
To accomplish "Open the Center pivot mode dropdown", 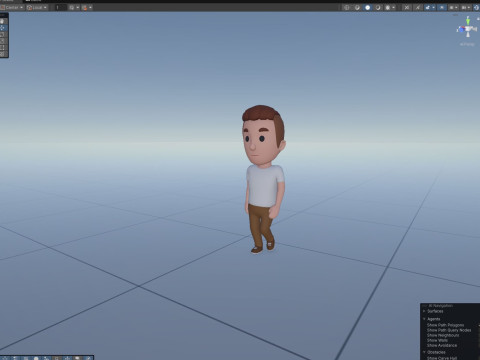I will (x=12, y=7).
